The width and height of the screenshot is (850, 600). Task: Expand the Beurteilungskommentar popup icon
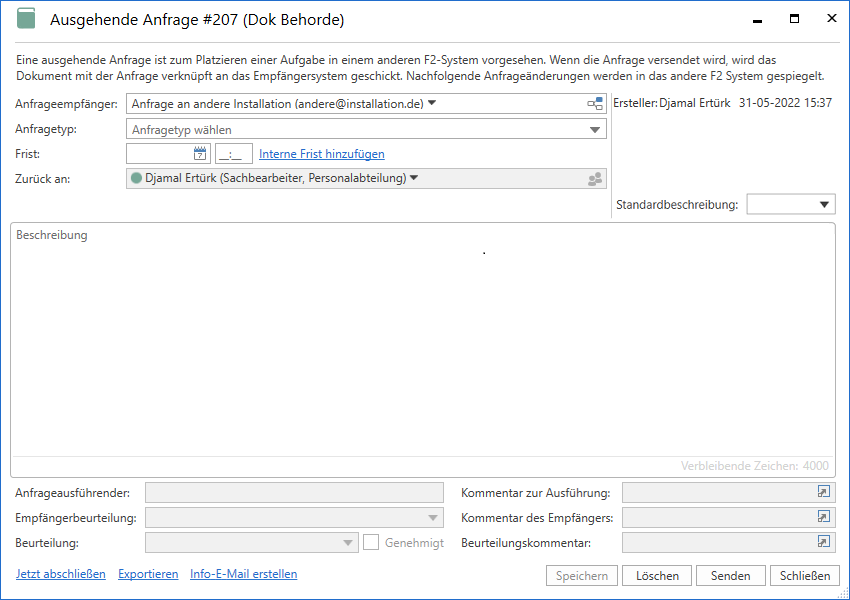tap(824, 542)
